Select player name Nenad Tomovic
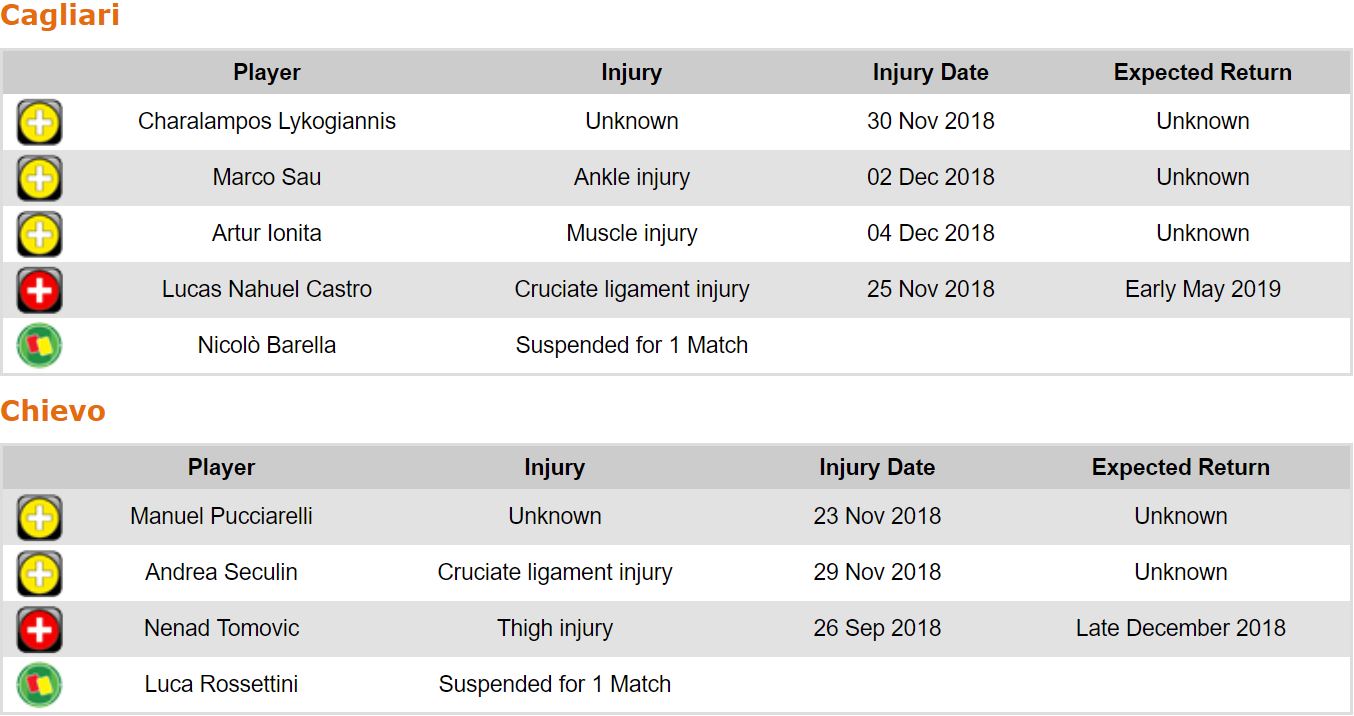The height and width of the screenshot is (716, 1354). (x=221, y=628)
